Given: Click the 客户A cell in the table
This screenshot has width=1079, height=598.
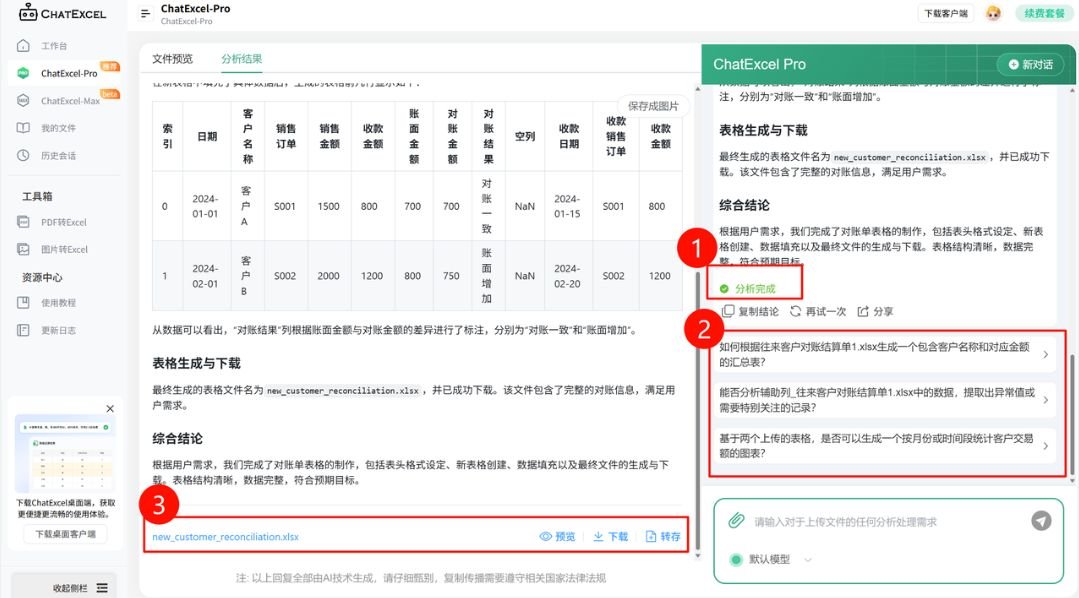Looking at the screenshot, I should tap(248, 206).
